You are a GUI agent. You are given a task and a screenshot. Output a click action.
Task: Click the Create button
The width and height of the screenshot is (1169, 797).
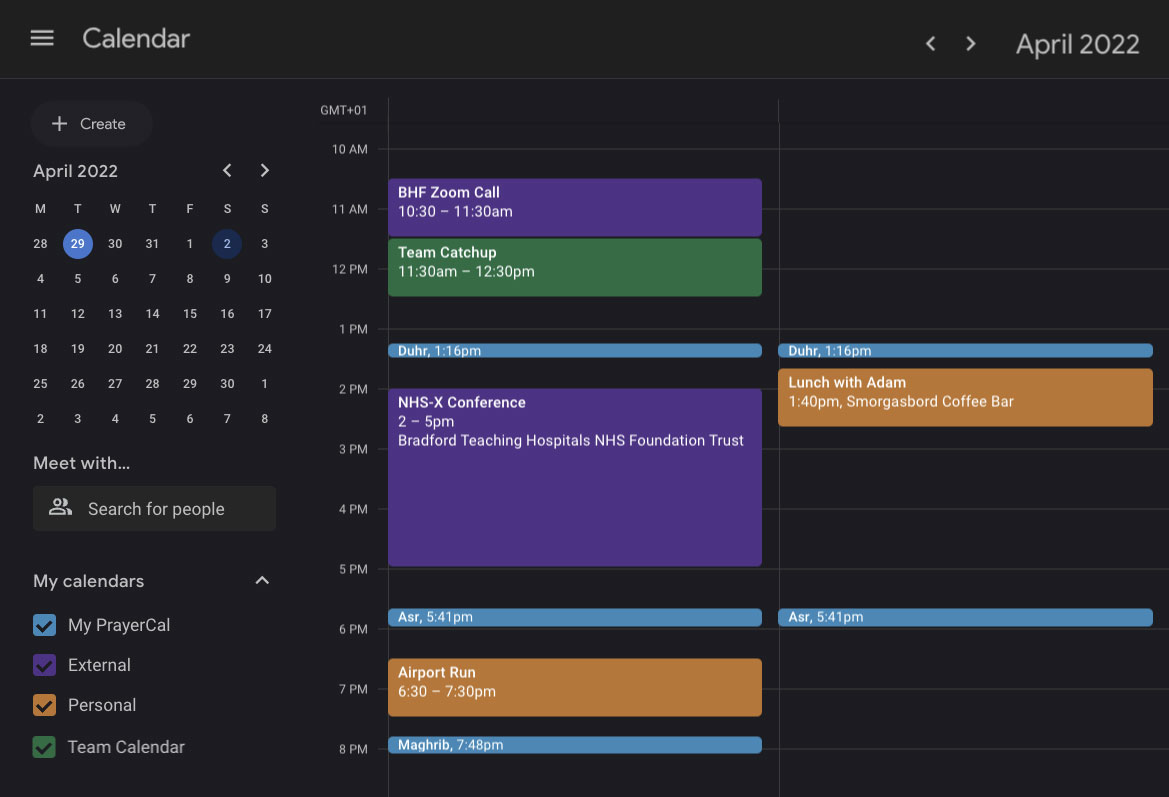tap(91, 123)
